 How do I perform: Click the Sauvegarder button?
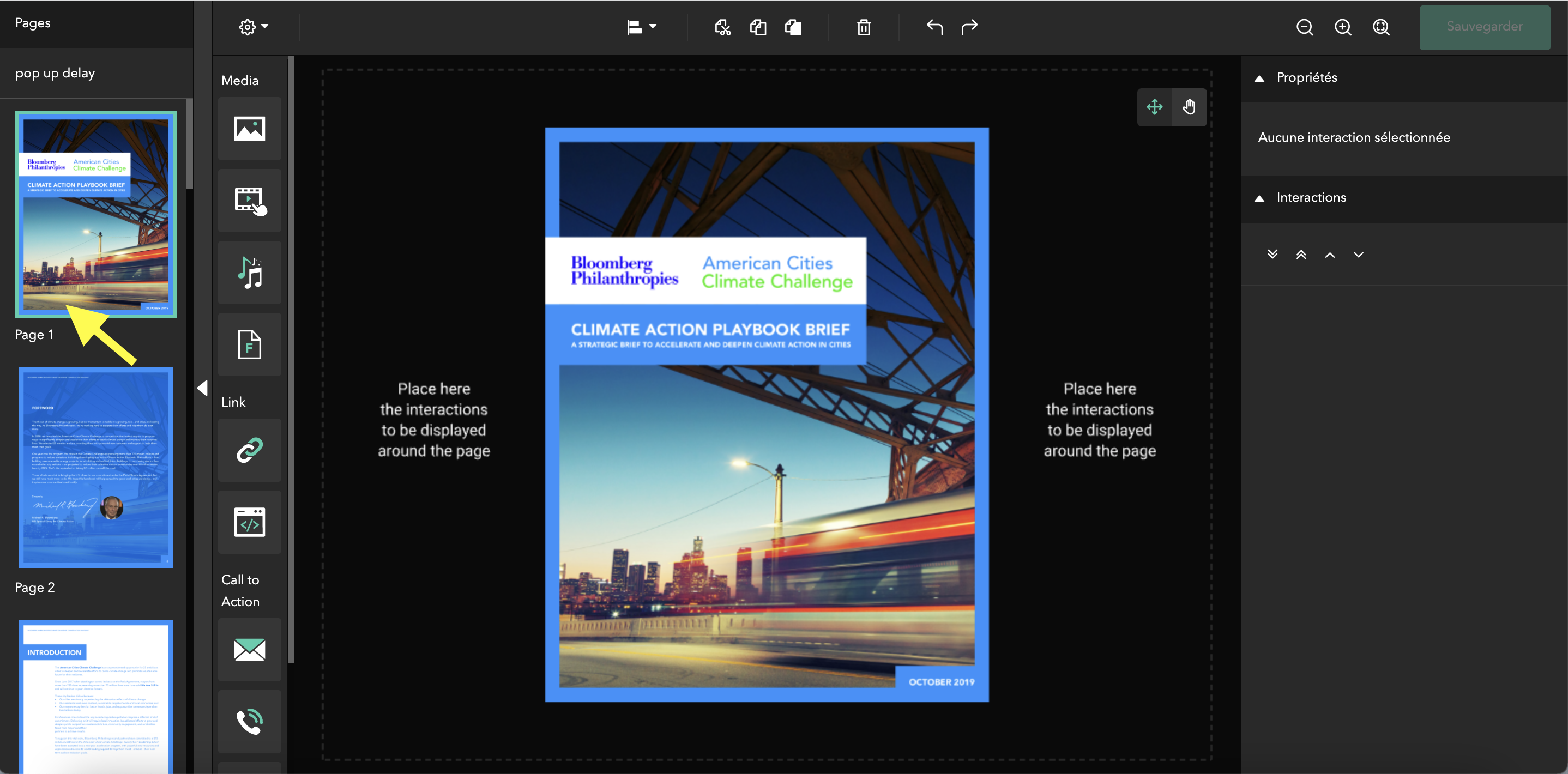(x=1485, y=27)
